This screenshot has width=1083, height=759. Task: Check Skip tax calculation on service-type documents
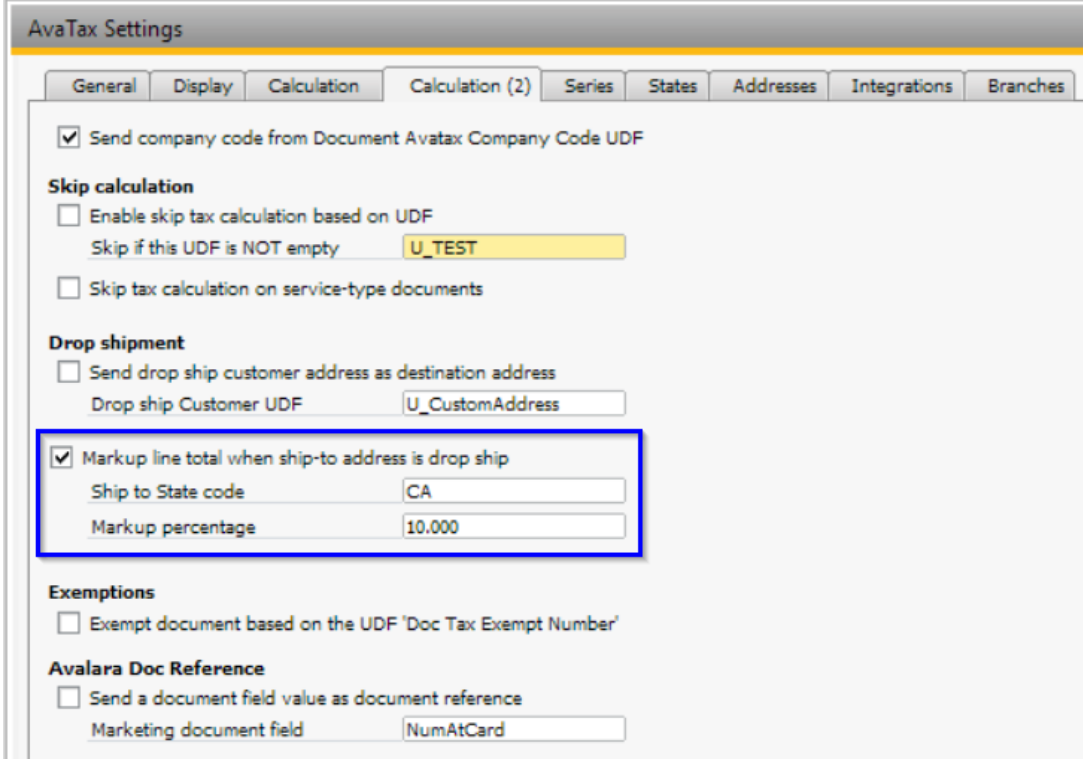tap(68, 288)
